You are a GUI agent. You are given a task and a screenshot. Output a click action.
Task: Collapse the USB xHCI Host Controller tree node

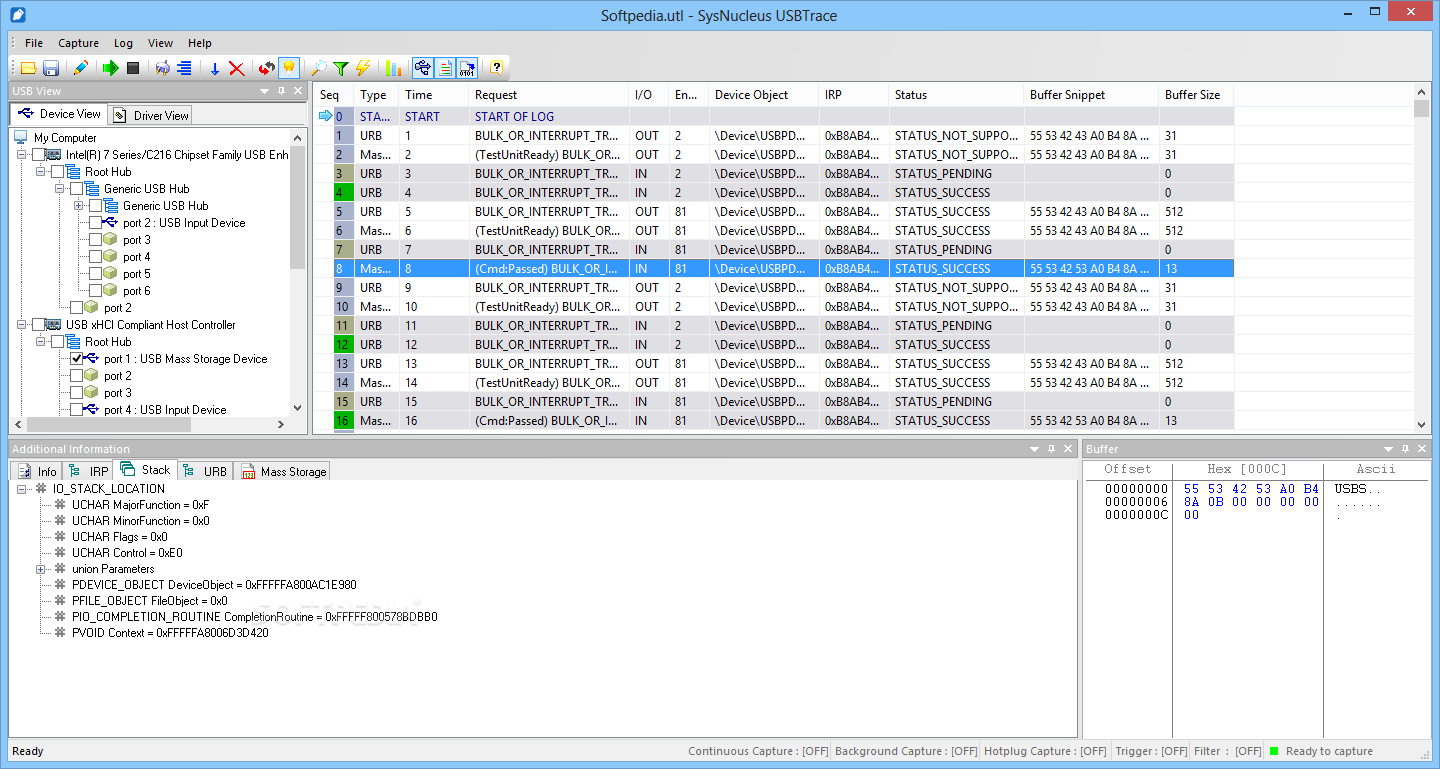21,325
